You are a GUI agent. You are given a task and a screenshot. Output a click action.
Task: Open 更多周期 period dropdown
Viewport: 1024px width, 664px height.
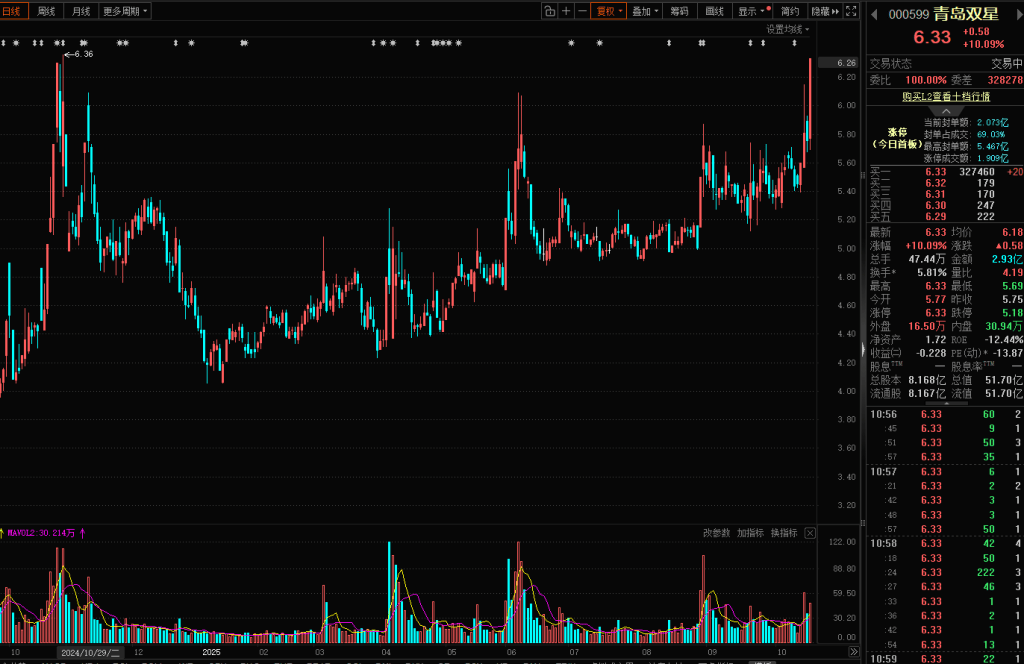126,11
